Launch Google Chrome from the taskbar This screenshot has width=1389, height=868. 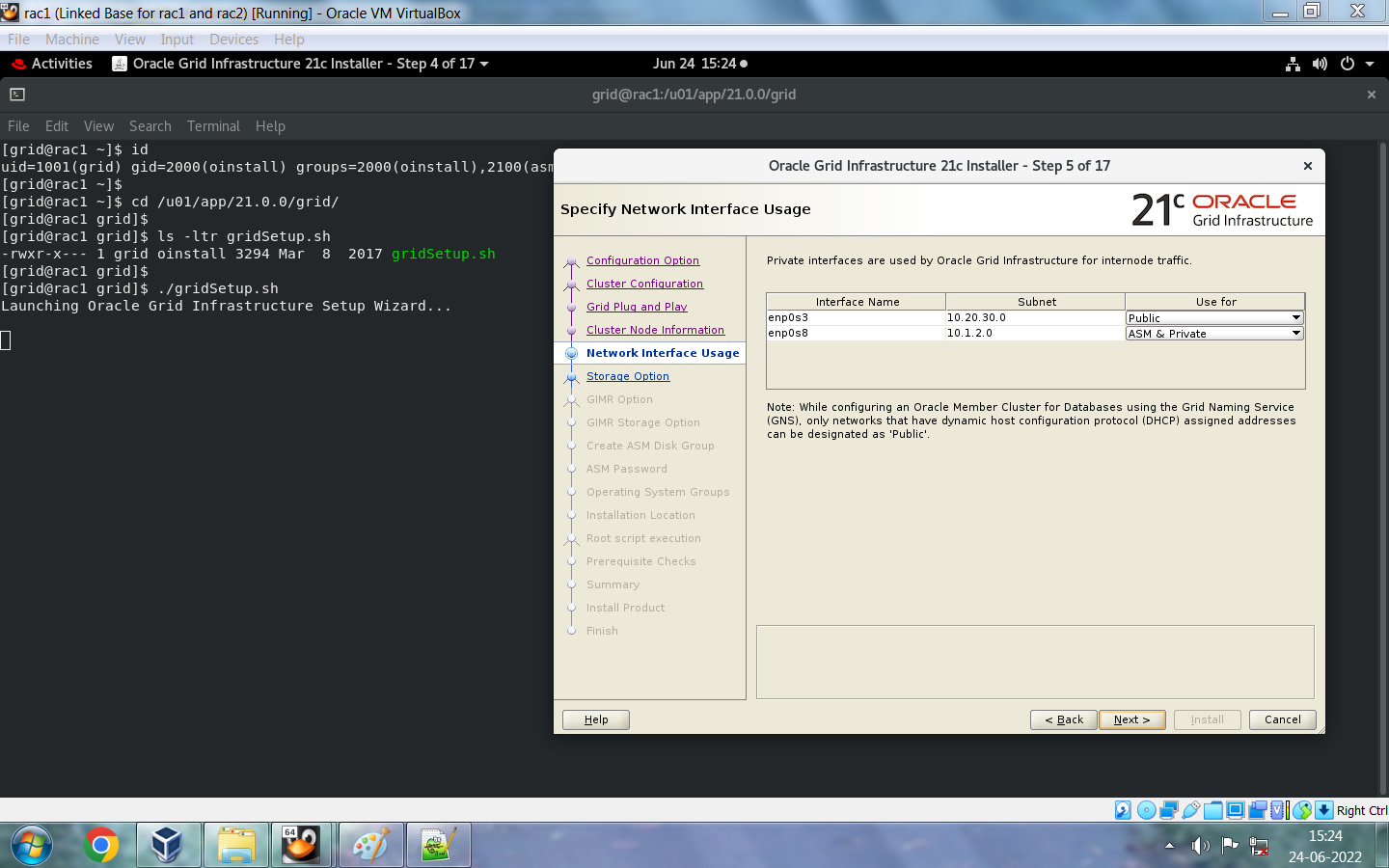(100, 846)
